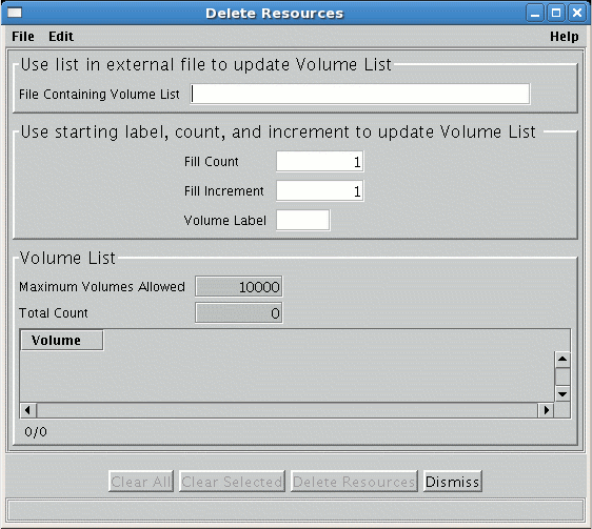
Task: Click the horizontal scroll left arrow
Action: click(28, 410)
